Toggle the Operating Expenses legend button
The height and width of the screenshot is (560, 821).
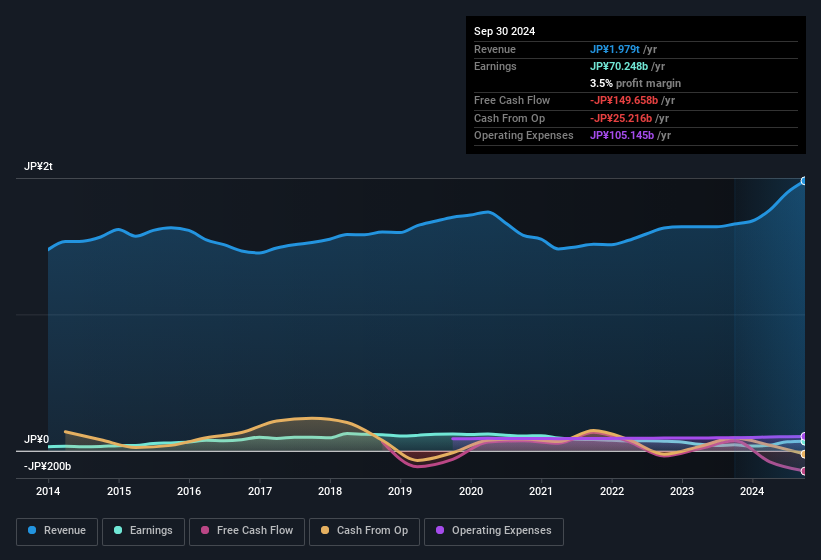pos(494,532)
